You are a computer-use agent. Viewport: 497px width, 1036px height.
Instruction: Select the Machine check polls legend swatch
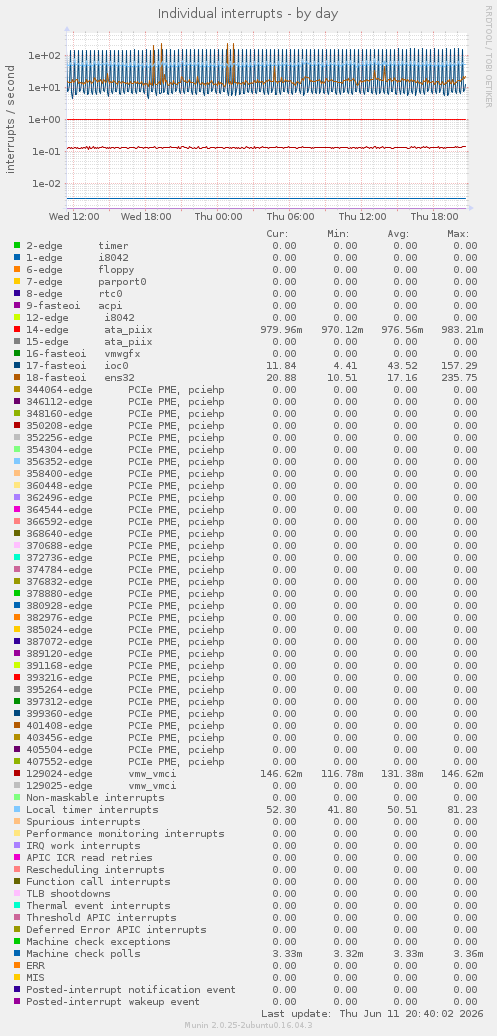pyautogui.click(x=17, y=953)
